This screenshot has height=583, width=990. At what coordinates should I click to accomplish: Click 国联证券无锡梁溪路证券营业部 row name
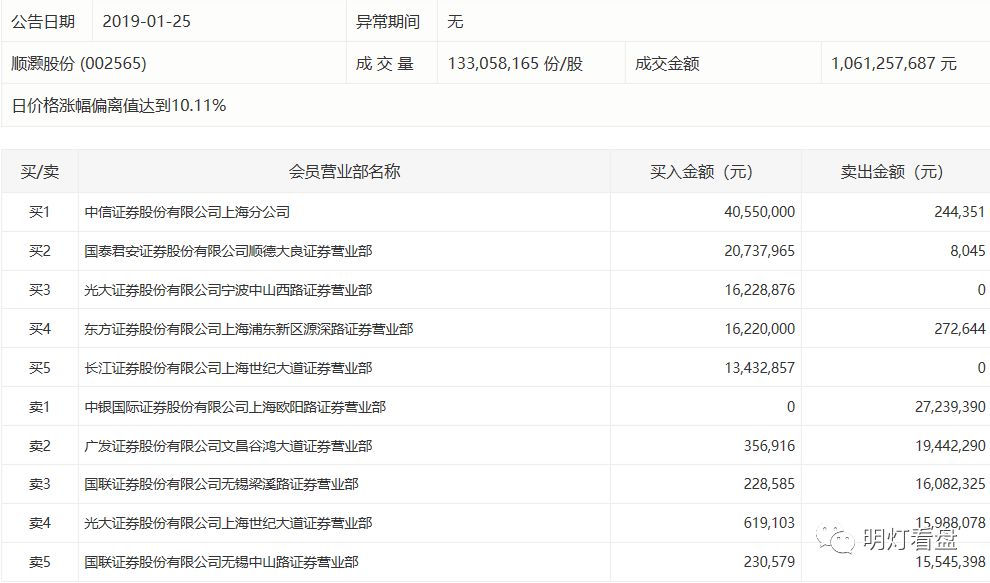point(222,484)
